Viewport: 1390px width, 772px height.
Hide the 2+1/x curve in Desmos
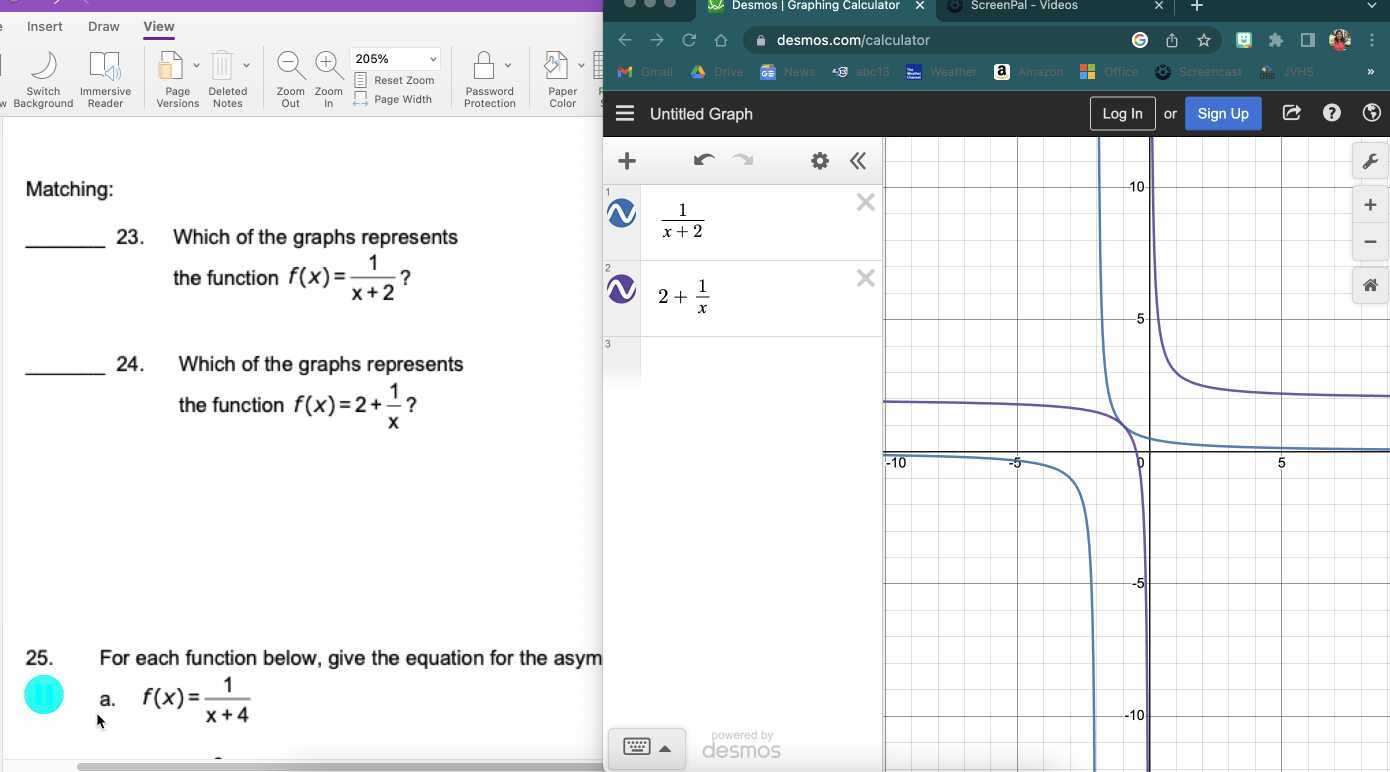click(x=621, y=289)
